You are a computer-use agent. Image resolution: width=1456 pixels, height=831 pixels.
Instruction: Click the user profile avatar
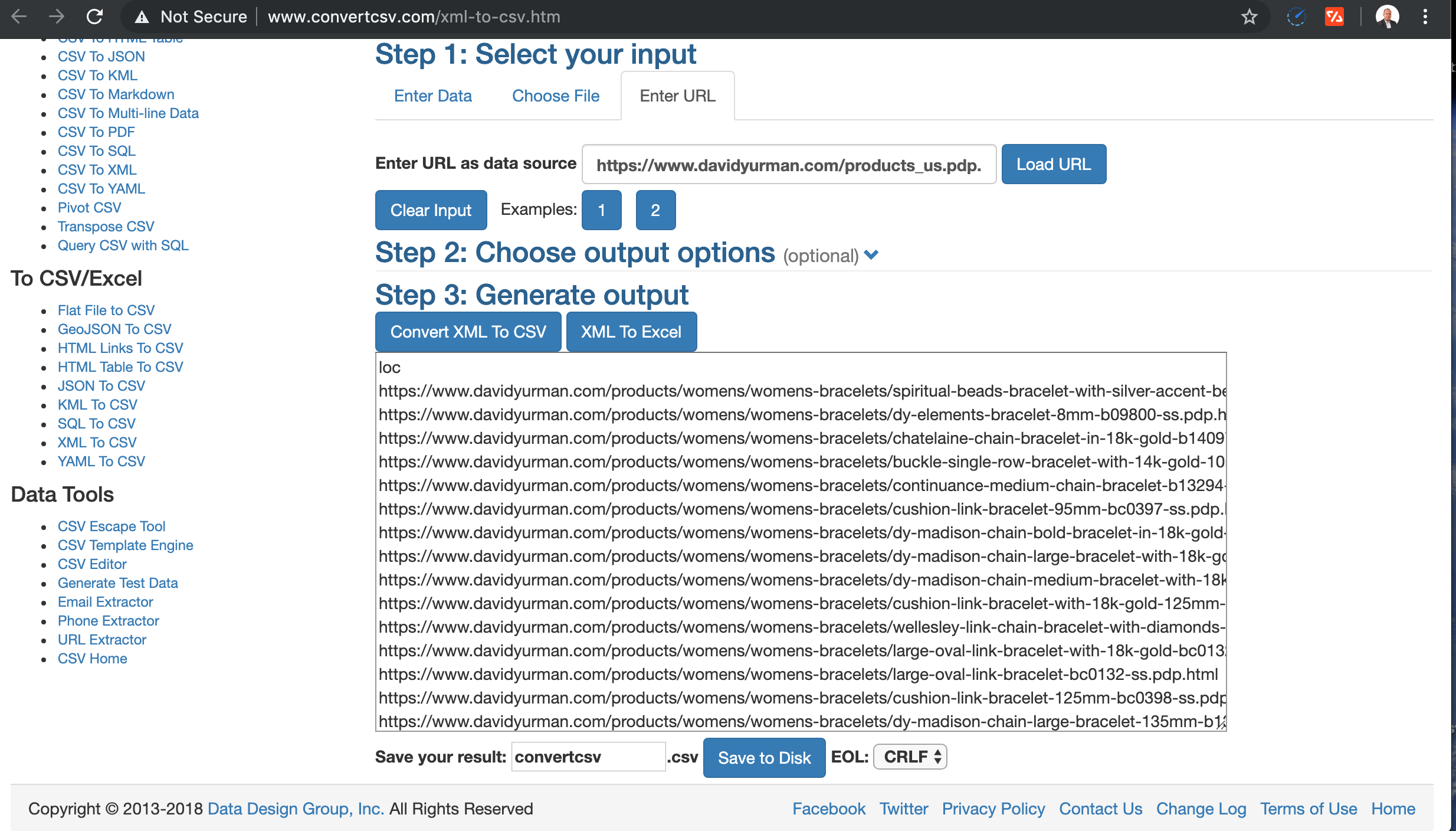point(1386,17)
